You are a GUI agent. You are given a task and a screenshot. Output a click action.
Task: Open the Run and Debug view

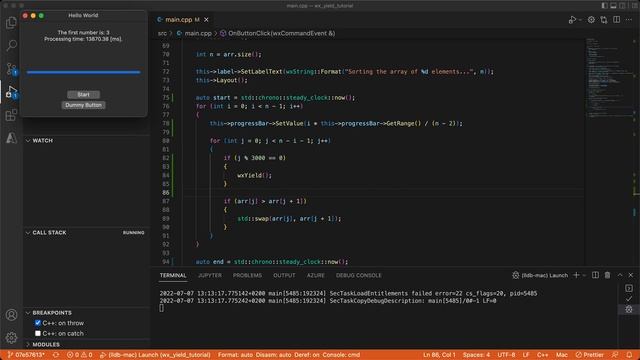11,92
